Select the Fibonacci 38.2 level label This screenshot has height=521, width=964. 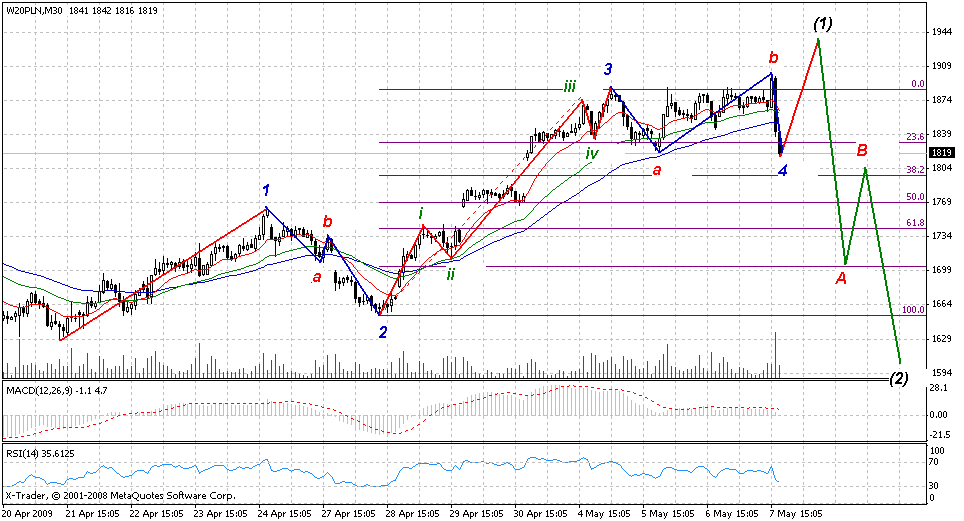(x=915, y=170)
